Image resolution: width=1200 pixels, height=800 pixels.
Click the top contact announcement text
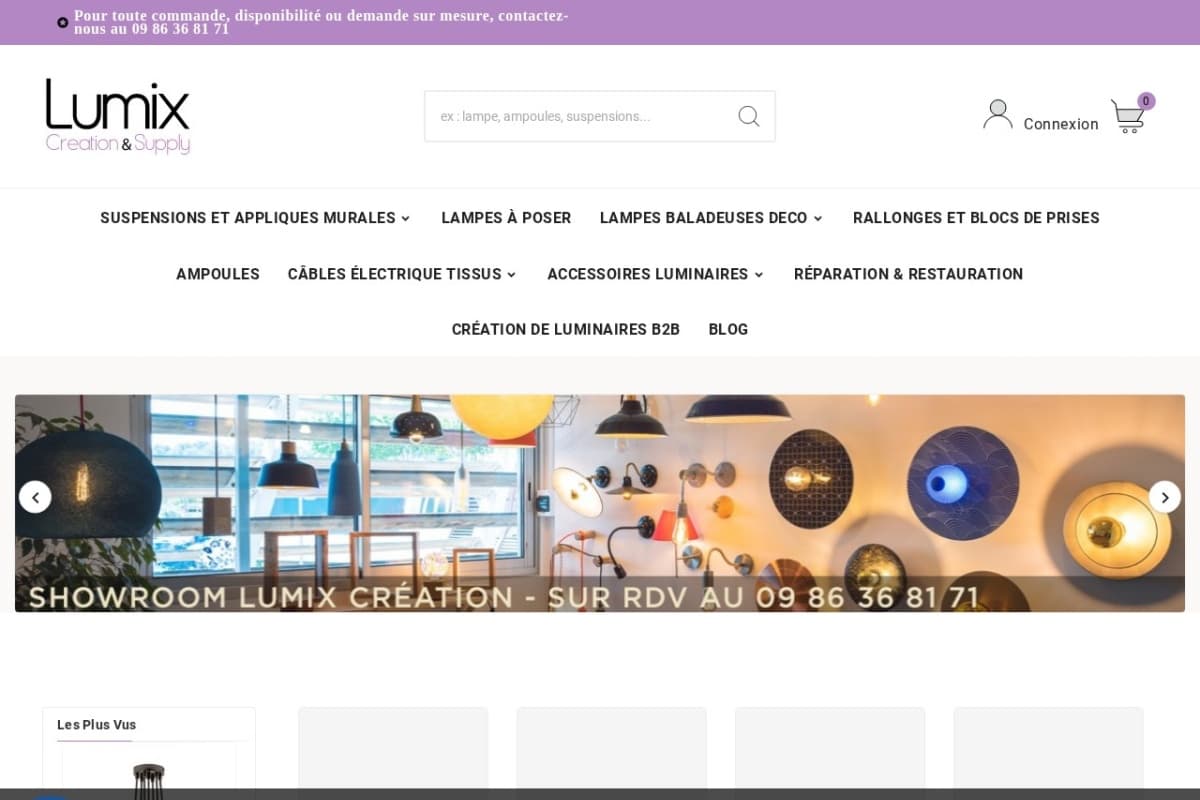(x=321, y=22)
